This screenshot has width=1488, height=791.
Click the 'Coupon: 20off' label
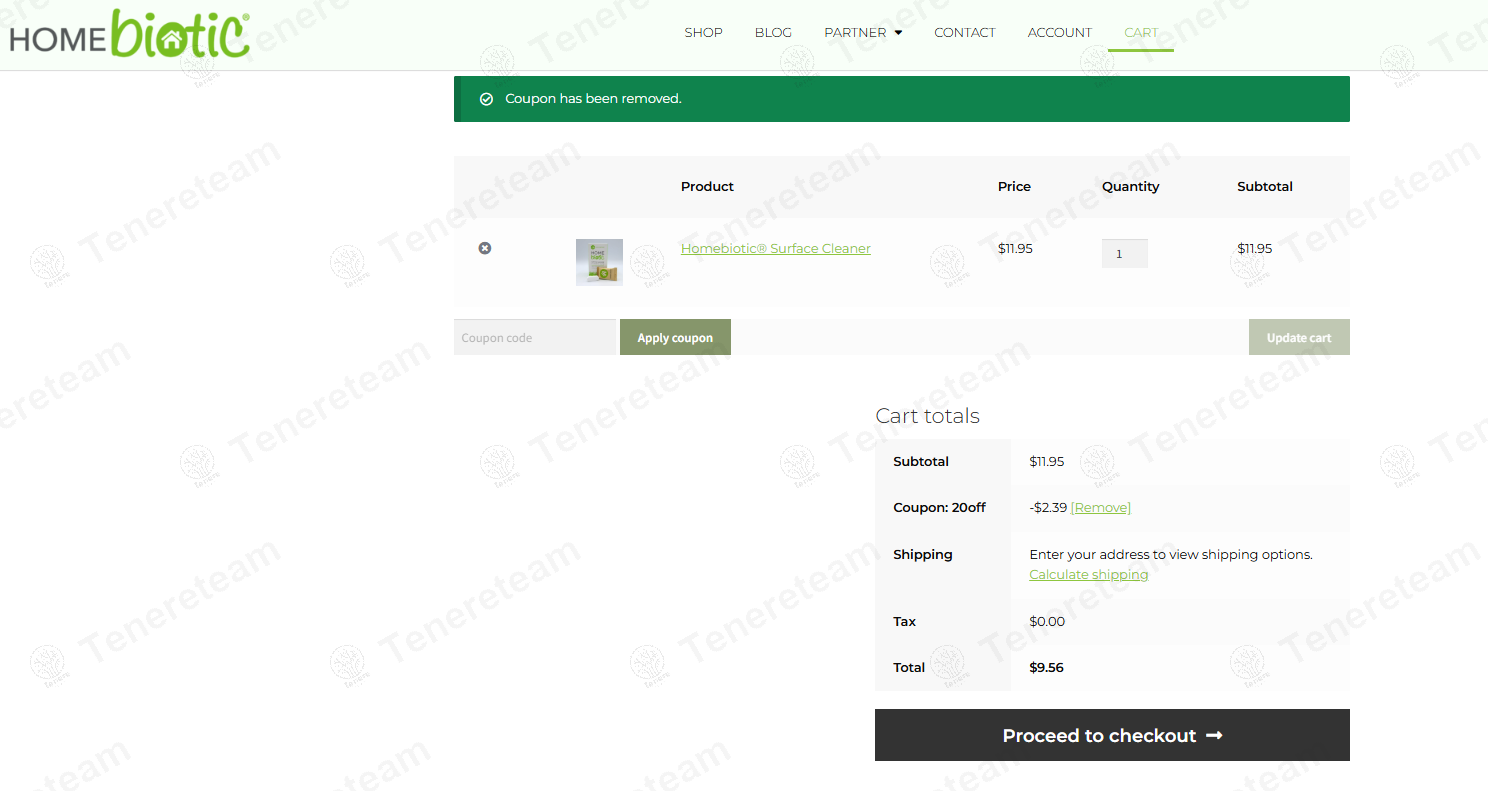[939, 508]
